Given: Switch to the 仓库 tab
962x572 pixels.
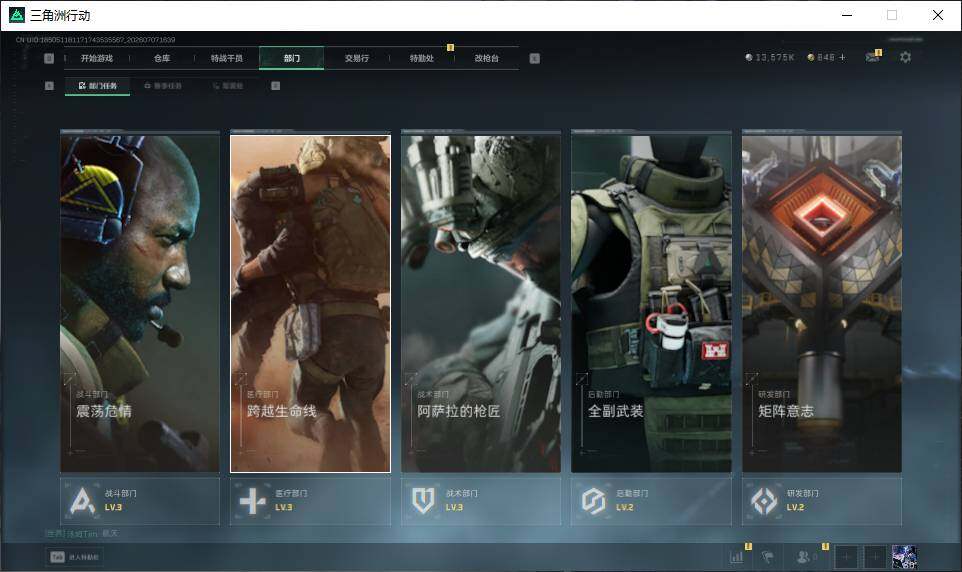Looking at the screenshot, I should coord(162,58).
